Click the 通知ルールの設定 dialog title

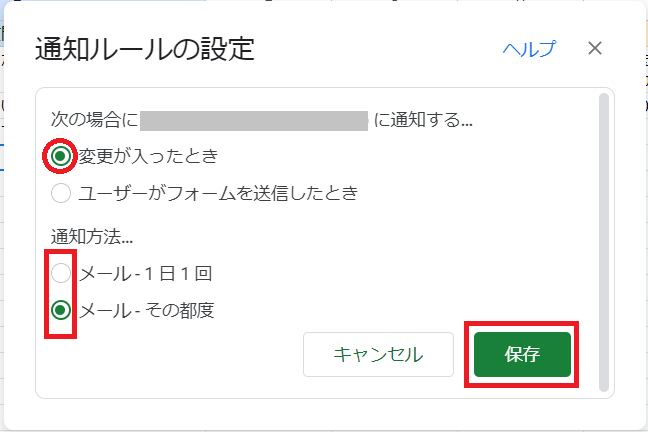pos(145,49)
